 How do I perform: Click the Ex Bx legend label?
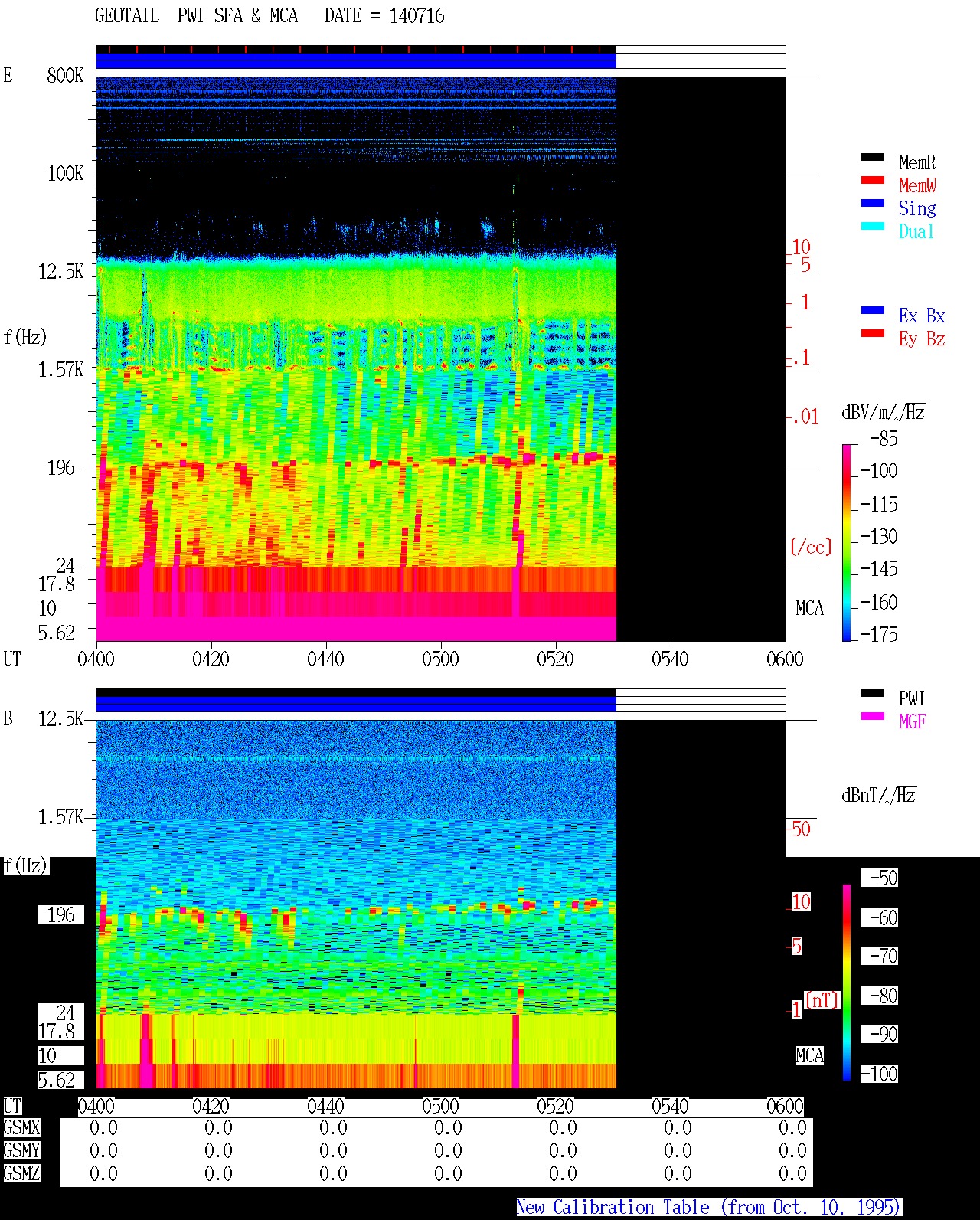[922, 316]
